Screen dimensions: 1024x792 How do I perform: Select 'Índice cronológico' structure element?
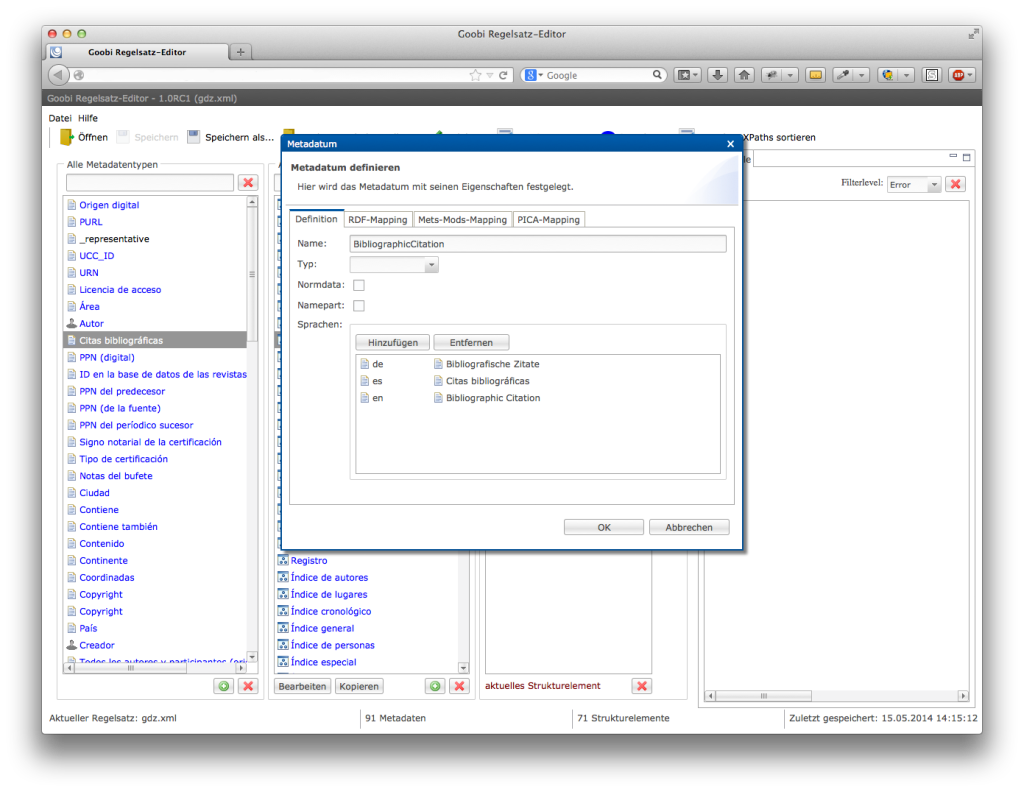click(x=330, y=612)
